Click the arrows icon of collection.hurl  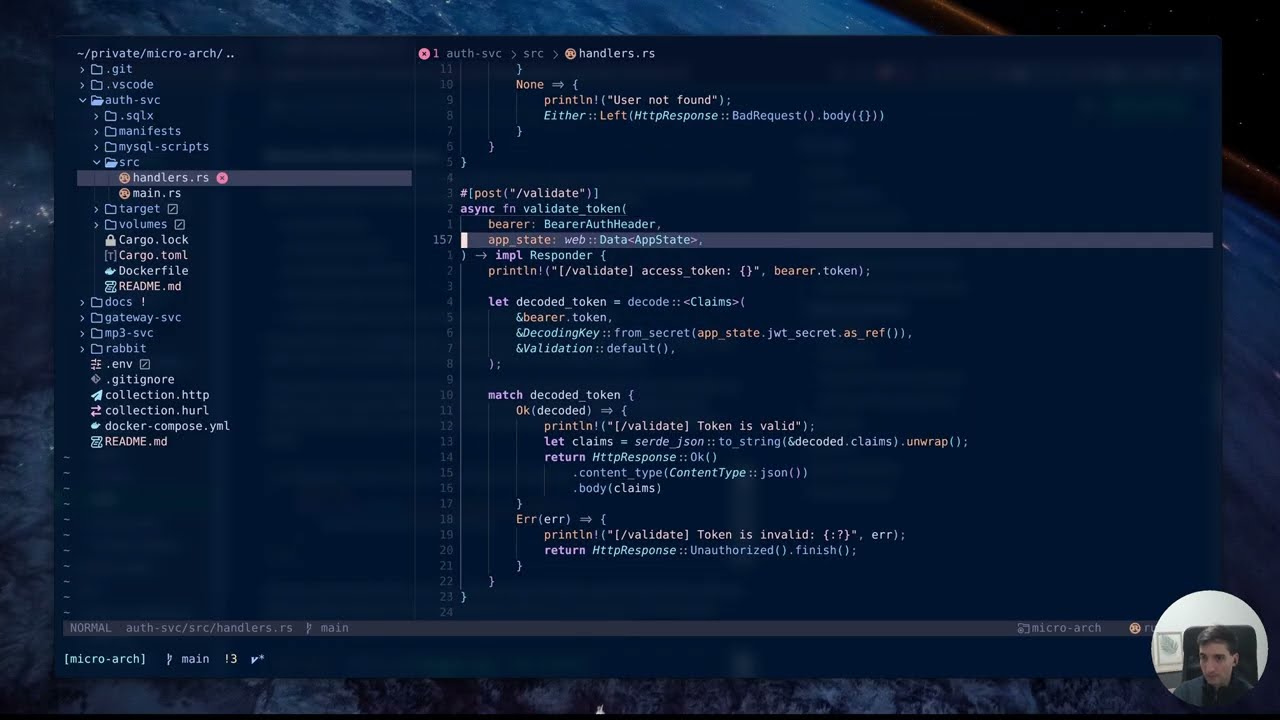[x=97, y=411]
